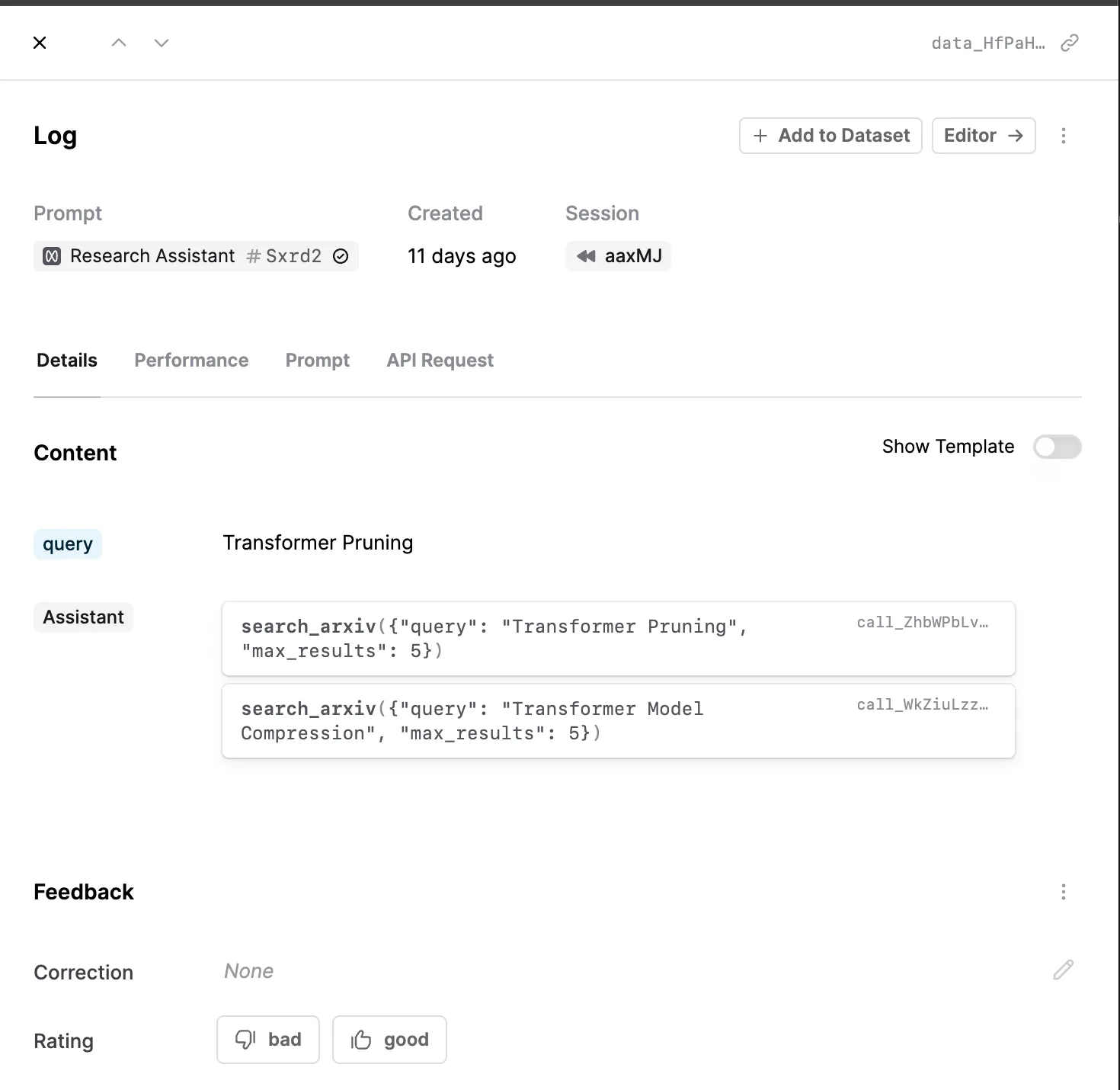This screenshot has width=1120, height=1090.
Task: Close the log panel with the X icon
Action: [40, 43]
